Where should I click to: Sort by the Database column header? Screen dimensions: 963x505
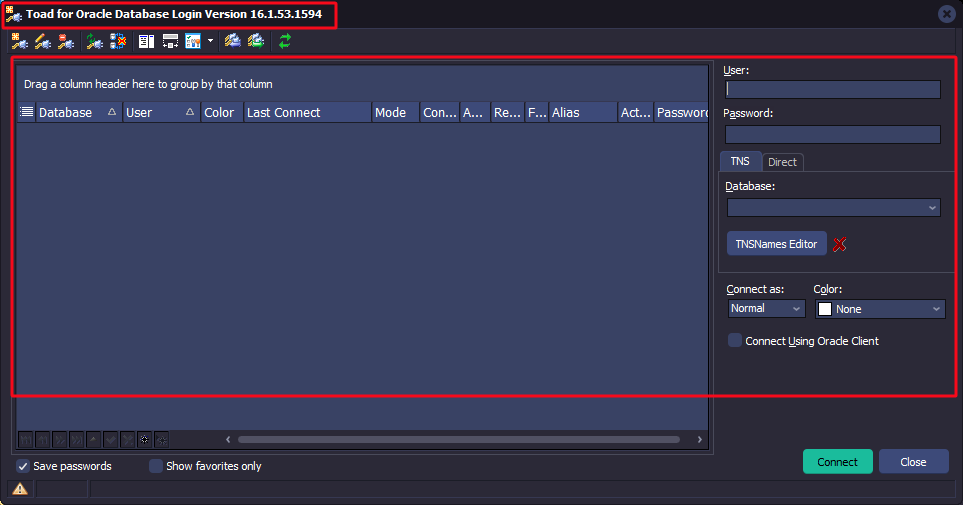[77, 112]
